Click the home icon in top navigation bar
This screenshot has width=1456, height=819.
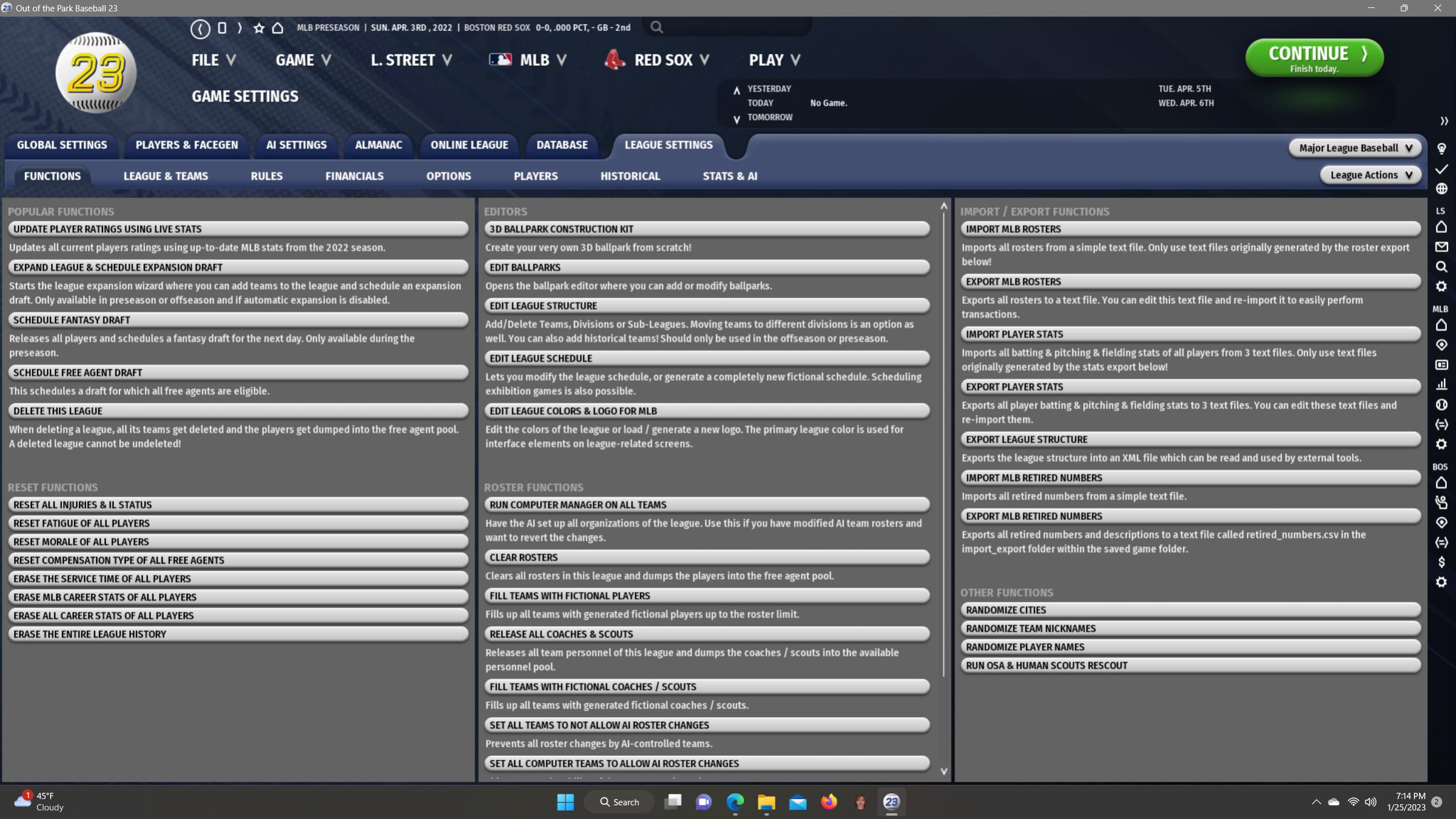(x=278, y=28)
